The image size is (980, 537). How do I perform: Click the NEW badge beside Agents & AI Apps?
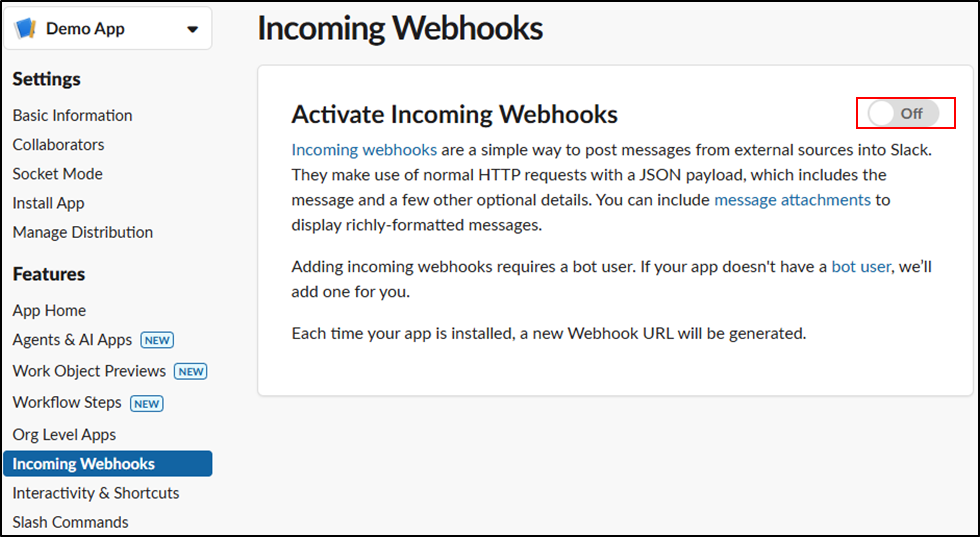click(157, 340)
